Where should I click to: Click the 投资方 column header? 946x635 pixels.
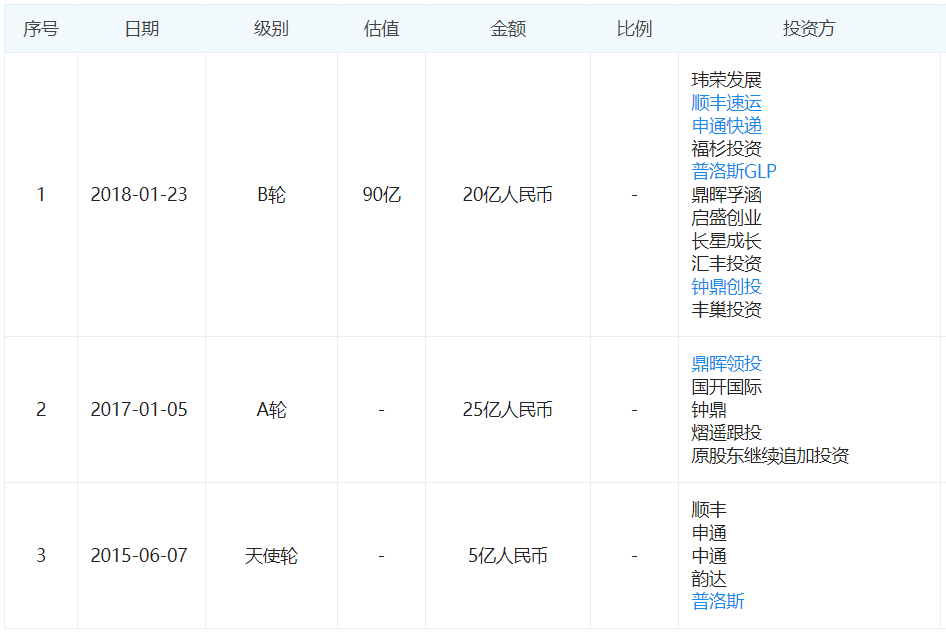[809, 28]
